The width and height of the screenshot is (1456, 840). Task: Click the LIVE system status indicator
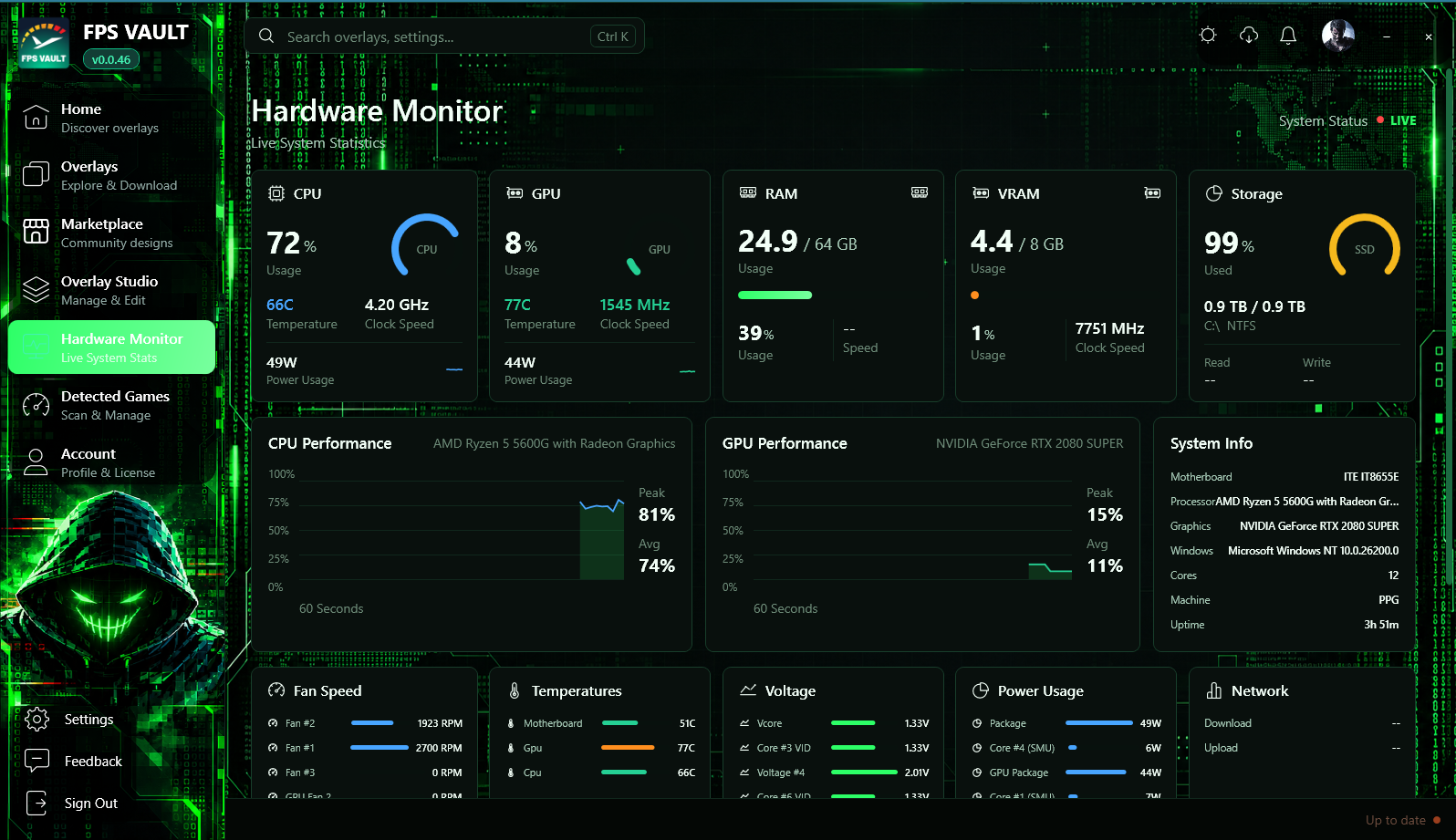point(1397,120)
